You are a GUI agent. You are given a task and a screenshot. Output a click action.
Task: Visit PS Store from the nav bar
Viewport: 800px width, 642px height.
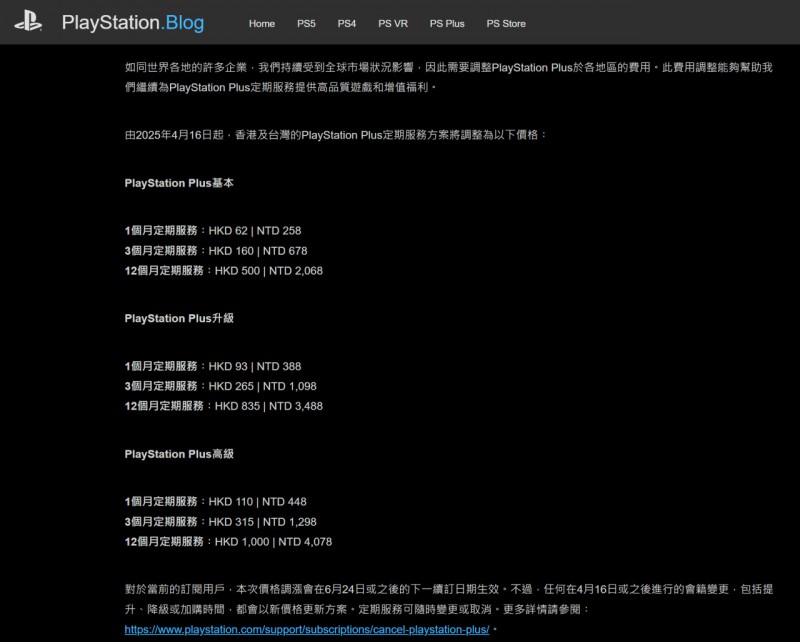506,23
